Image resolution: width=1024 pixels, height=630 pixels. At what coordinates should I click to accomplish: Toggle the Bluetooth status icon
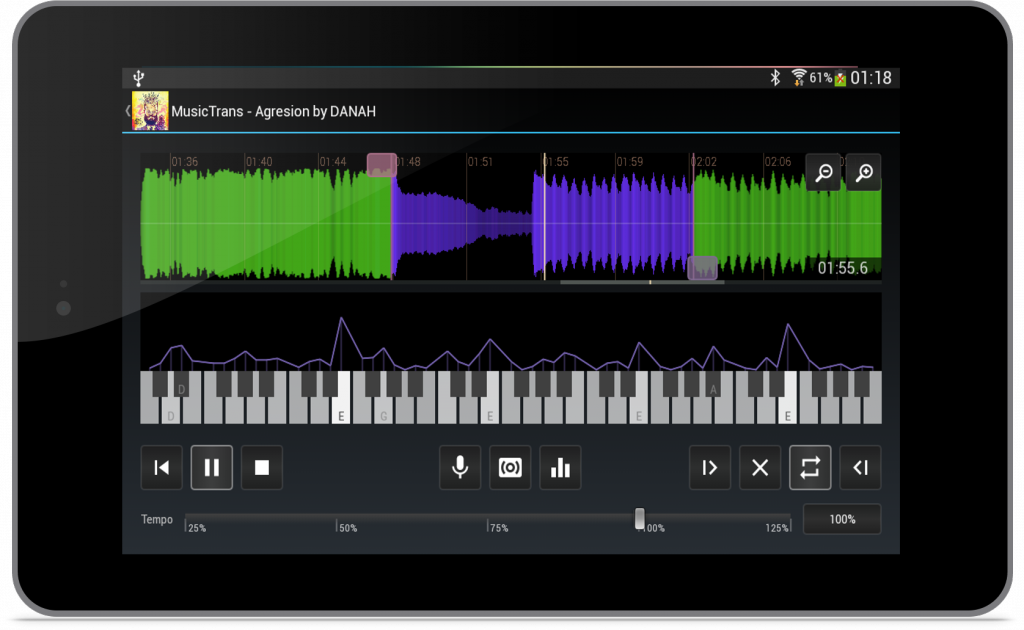click(x=777, y=76)
